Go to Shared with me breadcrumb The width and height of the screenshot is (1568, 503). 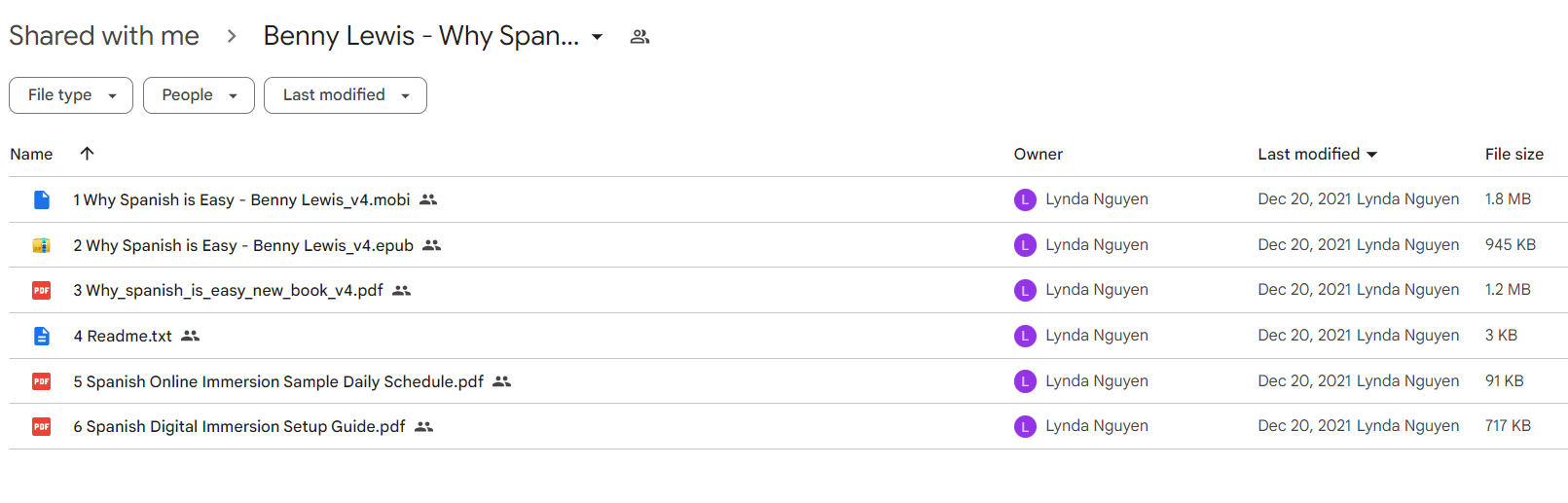tap(104, 36)
